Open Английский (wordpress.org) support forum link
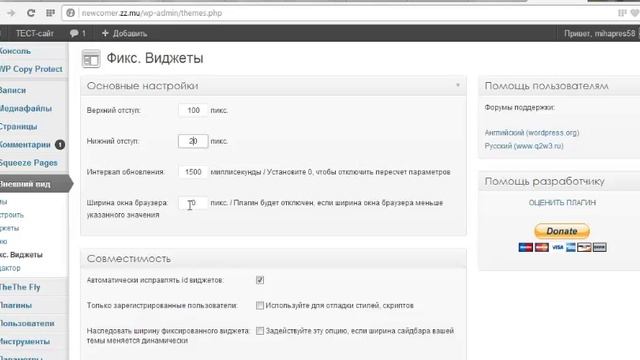The image size is (640, 360). pyautogui.click(x=532, y=133)
